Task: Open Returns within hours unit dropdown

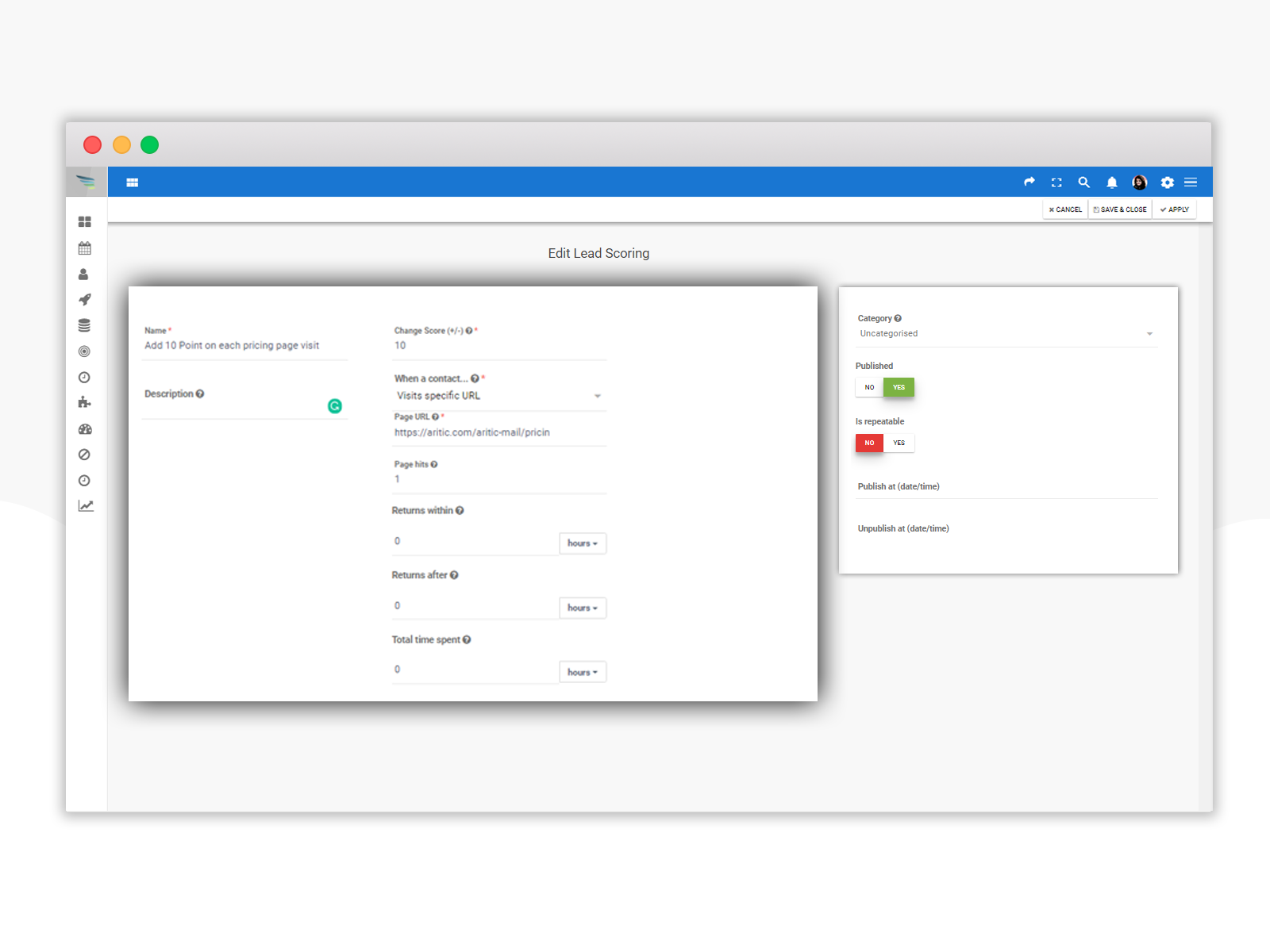Action: click(x=583, y=543)
